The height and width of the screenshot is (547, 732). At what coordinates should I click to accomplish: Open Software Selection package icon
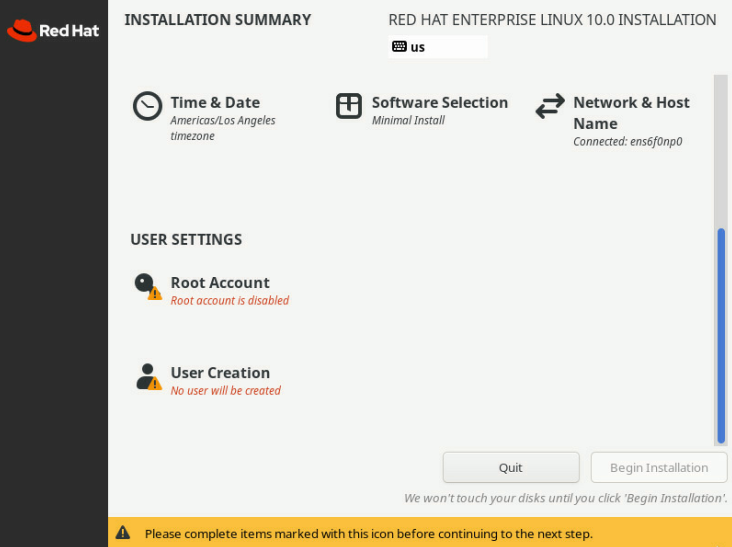click(x=349, y=106)
